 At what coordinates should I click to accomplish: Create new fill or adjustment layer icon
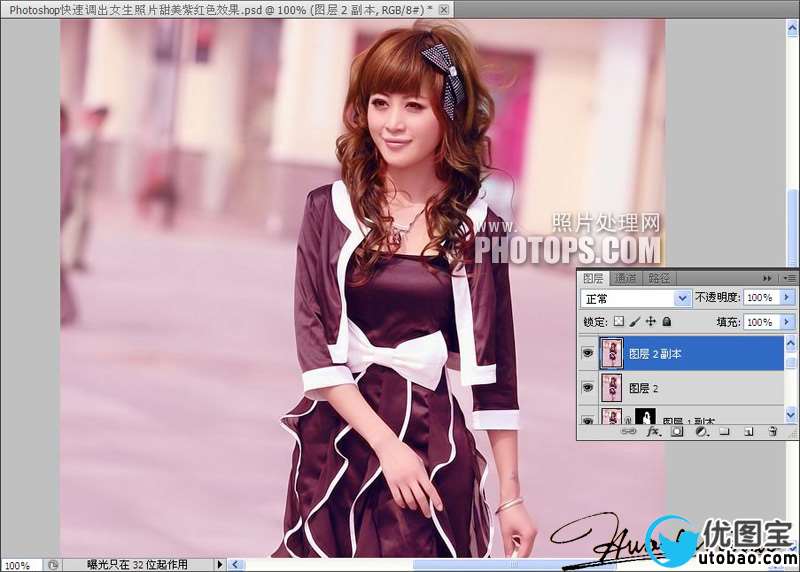(x=702, y=432)
